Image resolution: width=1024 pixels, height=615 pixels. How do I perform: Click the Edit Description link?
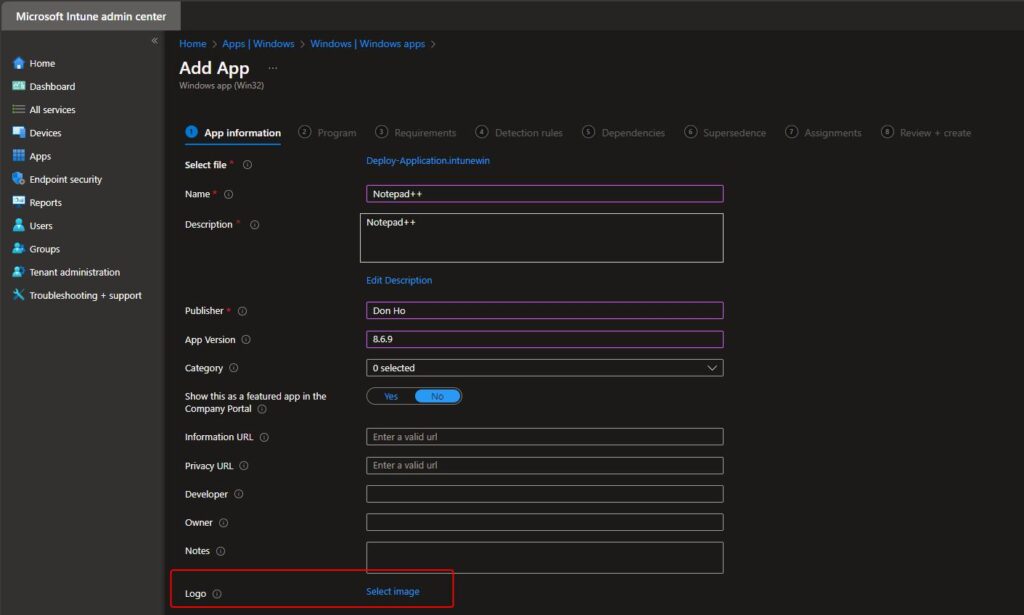tap(399, 280)
